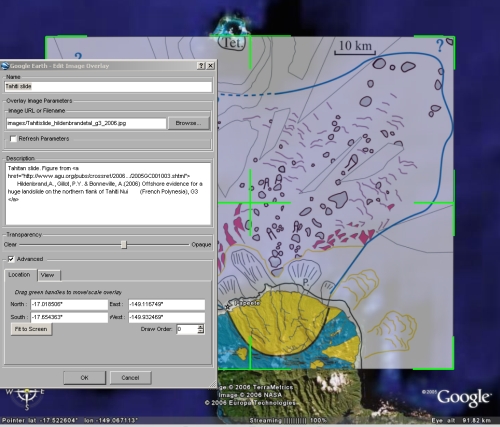Viewport: 500px width, 427px height.
Task: Click the Name field containing Tahiti slide
Action: [108, 87]
